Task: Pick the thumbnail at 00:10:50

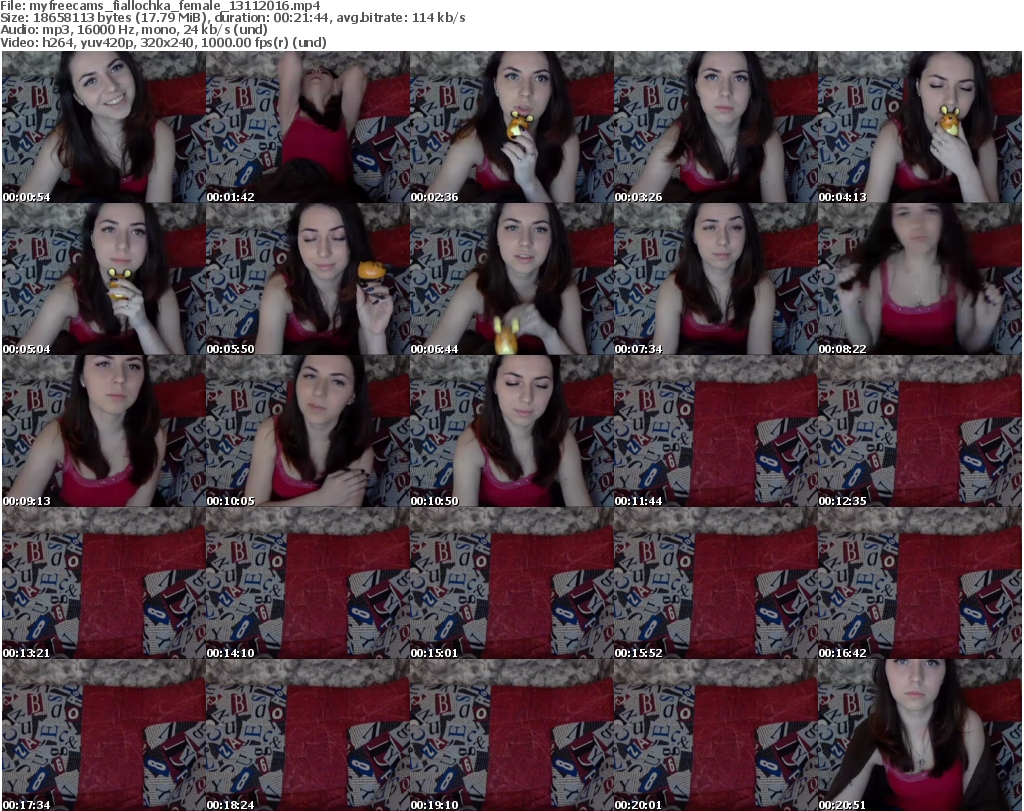Action: coord(511,431)
